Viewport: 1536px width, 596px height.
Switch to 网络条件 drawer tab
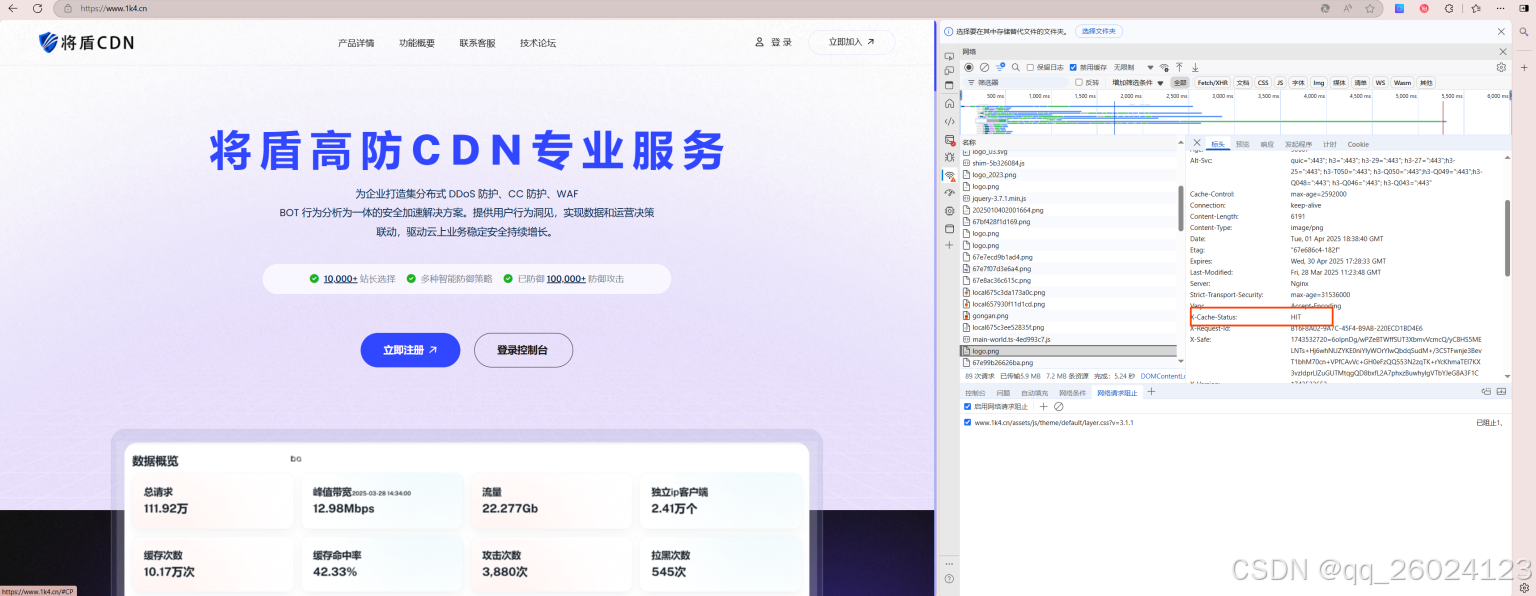1072,393
